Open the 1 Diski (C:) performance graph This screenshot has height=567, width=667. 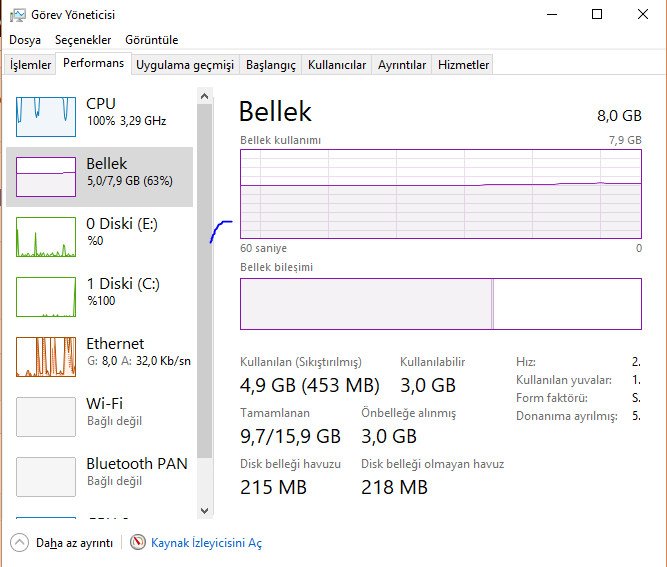[46, 297]
